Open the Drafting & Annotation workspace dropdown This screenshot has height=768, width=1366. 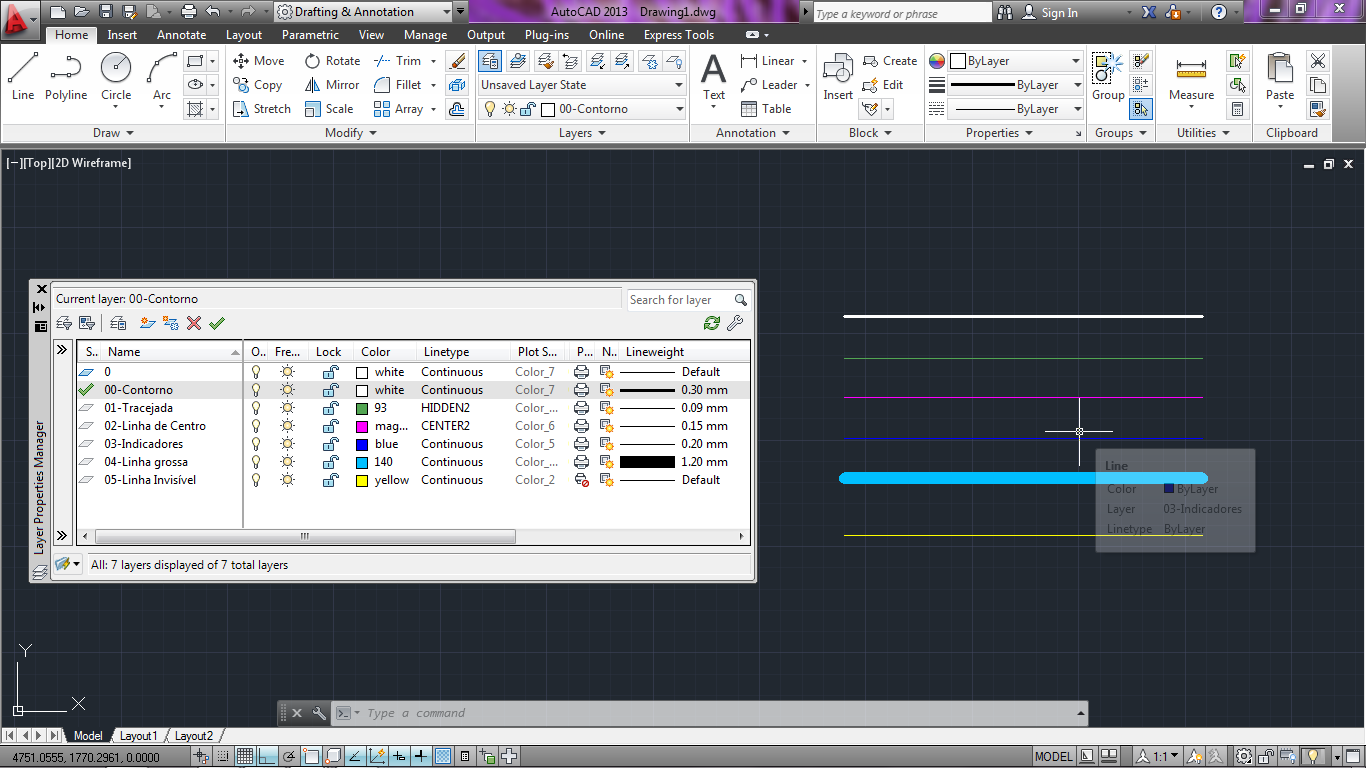(369, 12)
